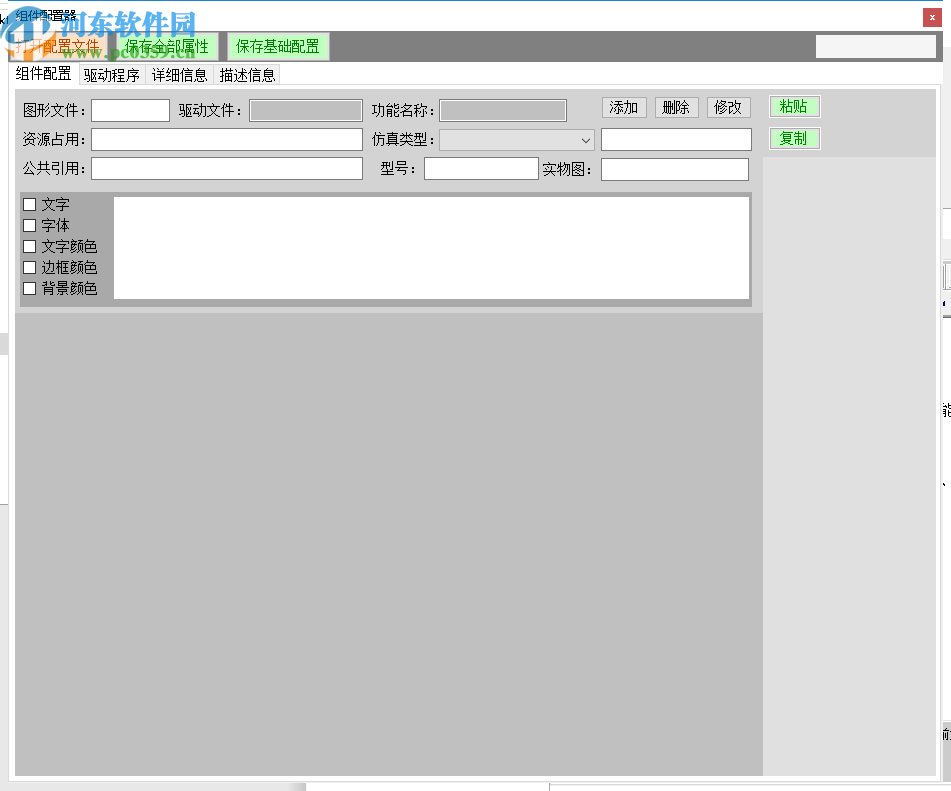This screenshot has height=791, width=951.
Task: Click the 功能名称 field
Action: click(503, 110)
